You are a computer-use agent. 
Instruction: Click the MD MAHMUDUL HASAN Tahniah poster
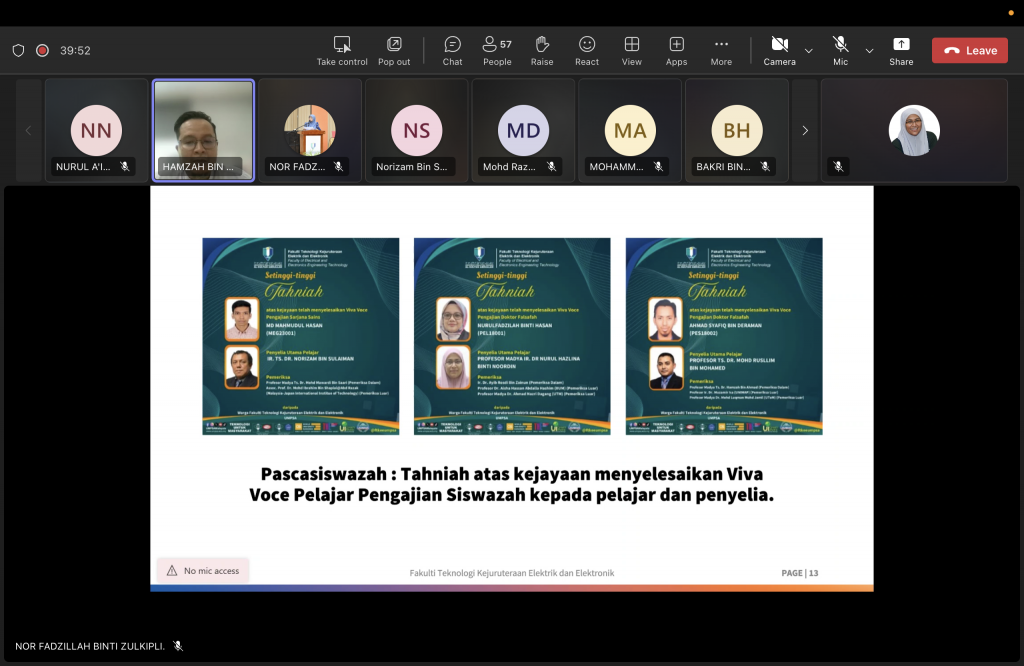[x=300, y=336]
